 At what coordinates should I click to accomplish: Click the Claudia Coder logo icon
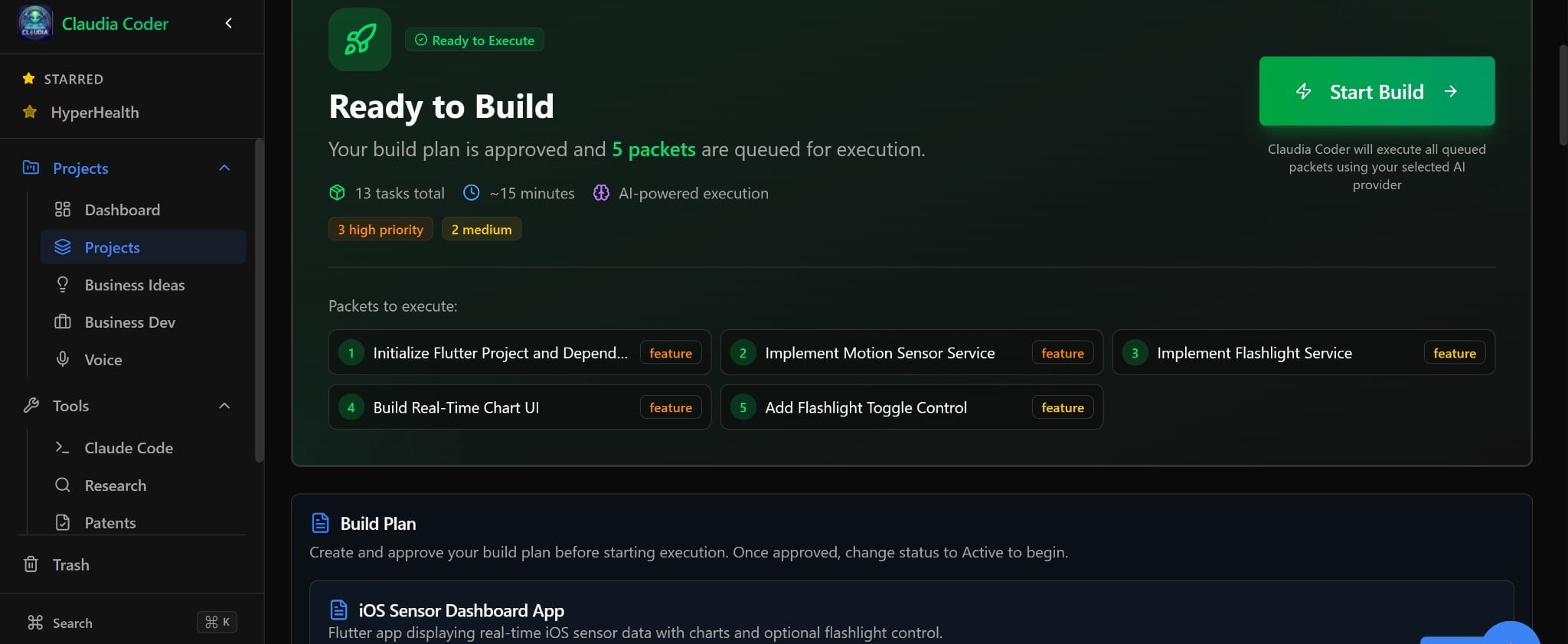(34, 23)
